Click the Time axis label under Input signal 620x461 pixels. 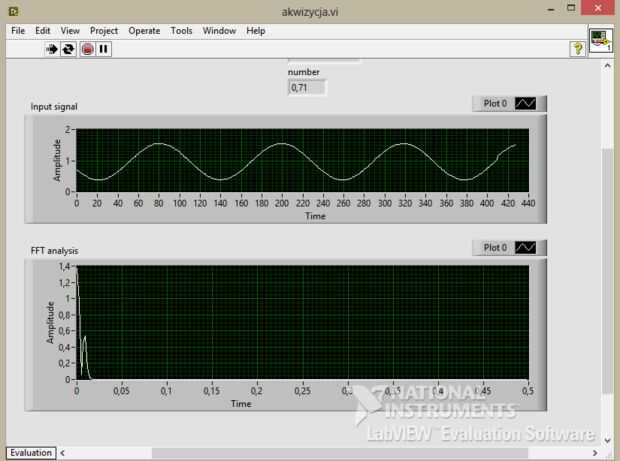(x=315, y=216)
